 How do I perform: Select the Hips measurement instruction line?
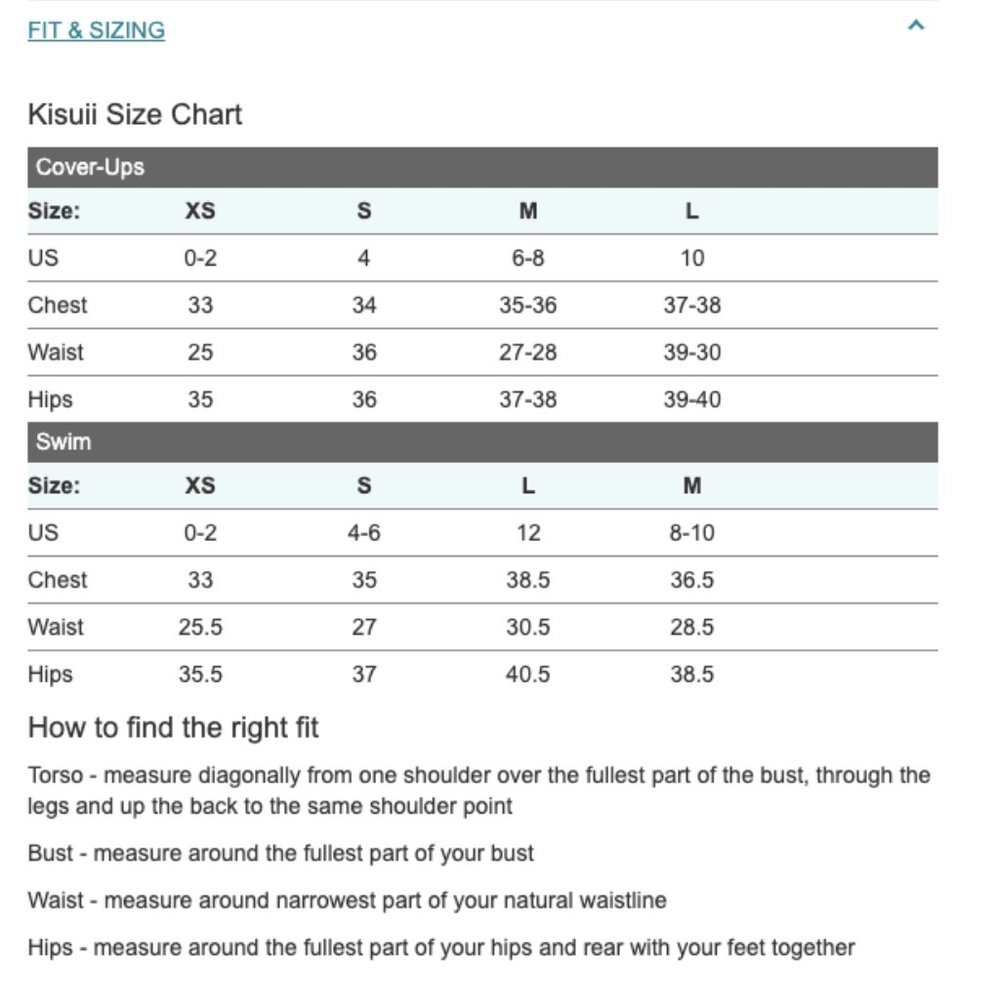(x=441, y=947)
